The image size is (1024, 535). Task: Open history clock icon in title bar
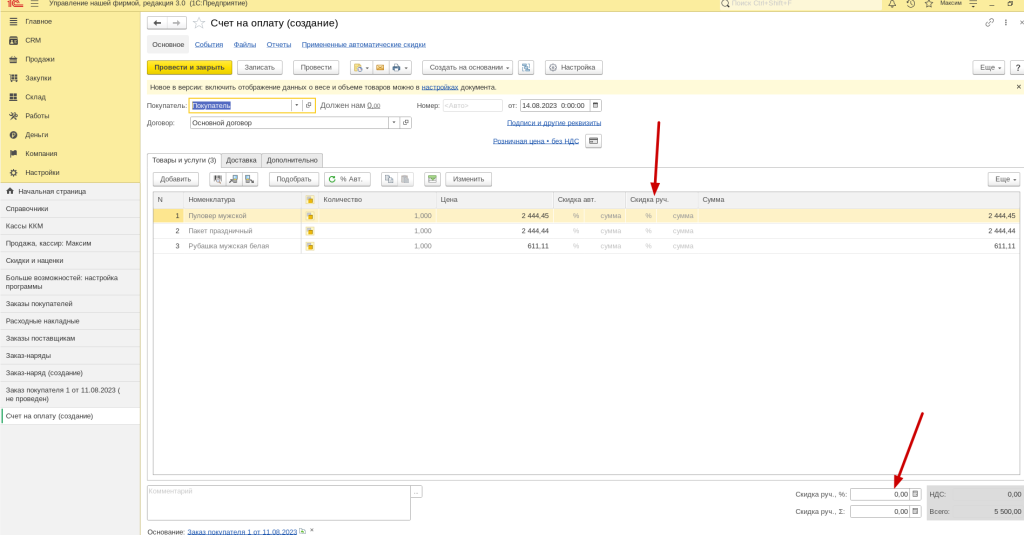pyautogui.click(x=910, y=4)
